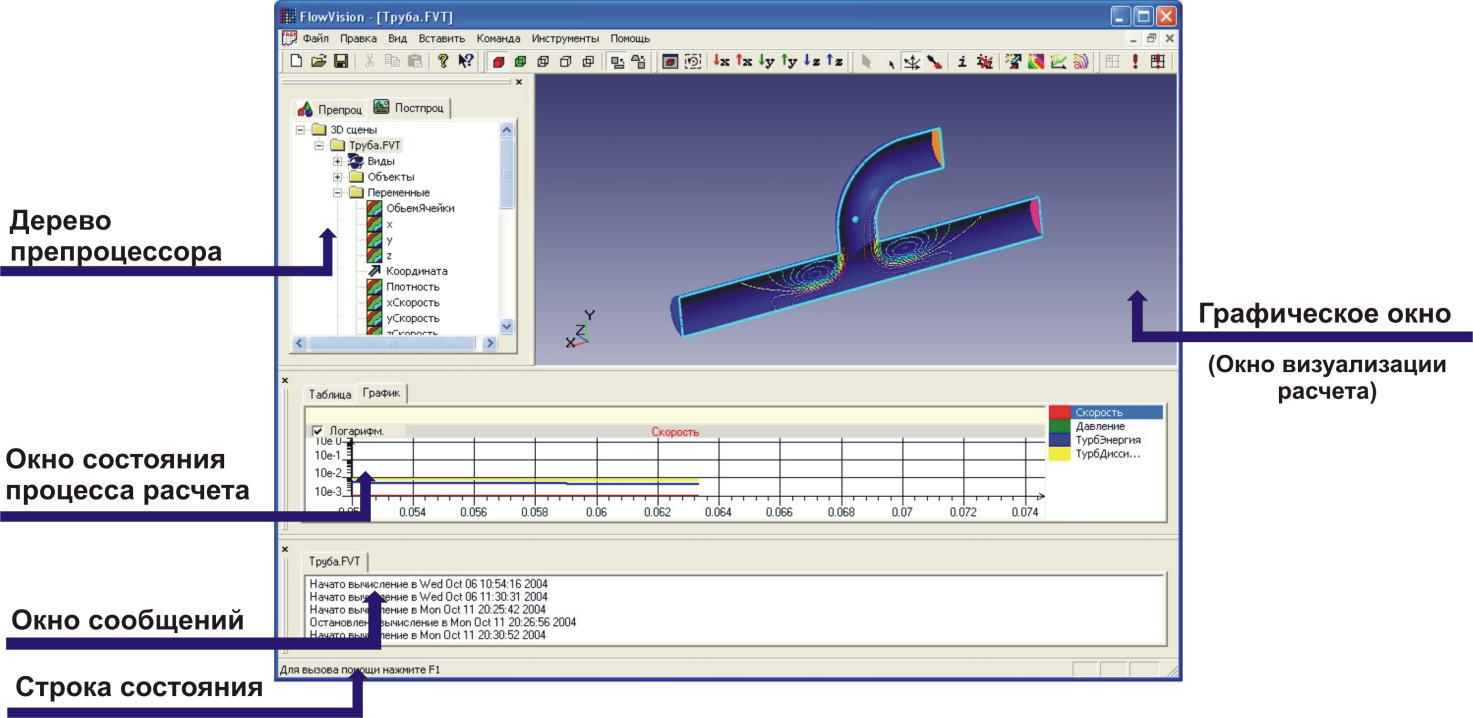
Task: Click the context help arrow-question icon
Action: point(465,61)
